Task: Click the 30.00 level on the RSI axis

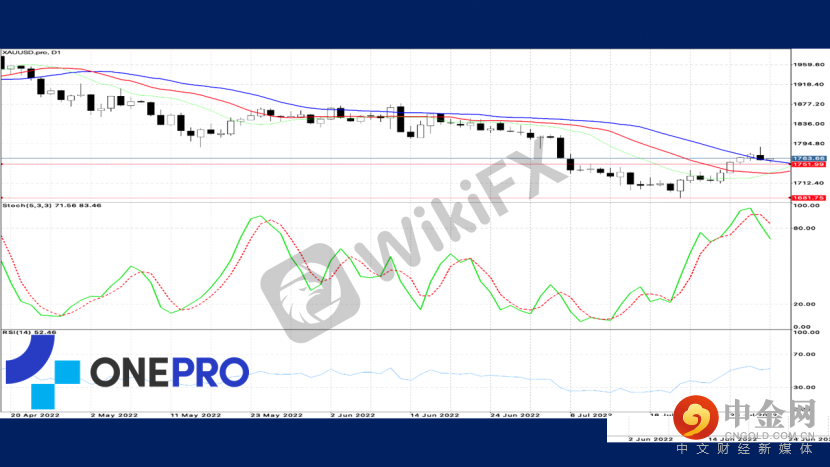Action: coord(804,388)
